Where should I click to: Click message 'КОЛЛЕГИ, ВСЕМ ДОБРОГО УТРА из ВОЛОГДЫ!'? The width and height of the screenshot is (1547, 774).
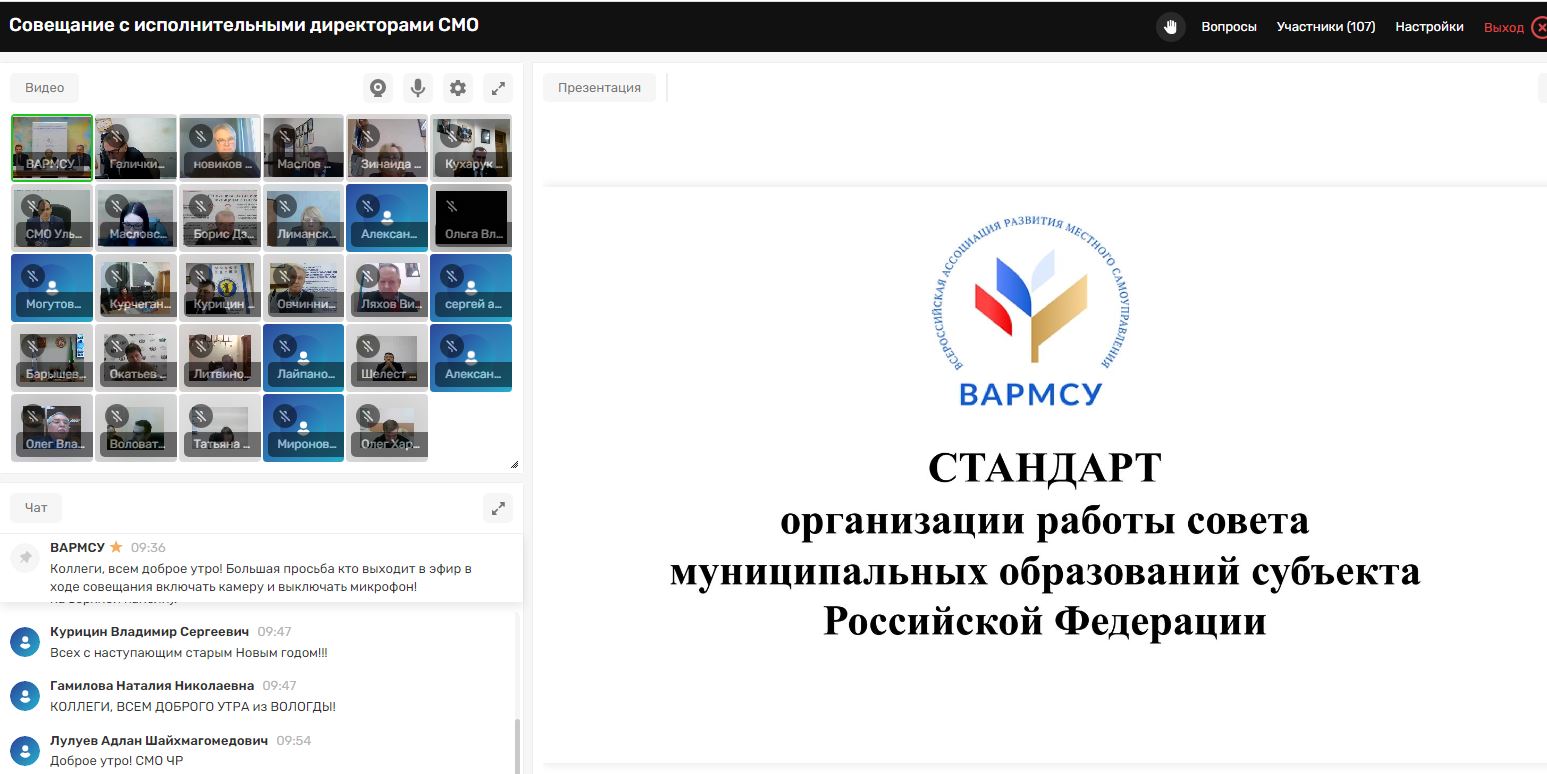(x=193, y=707)
